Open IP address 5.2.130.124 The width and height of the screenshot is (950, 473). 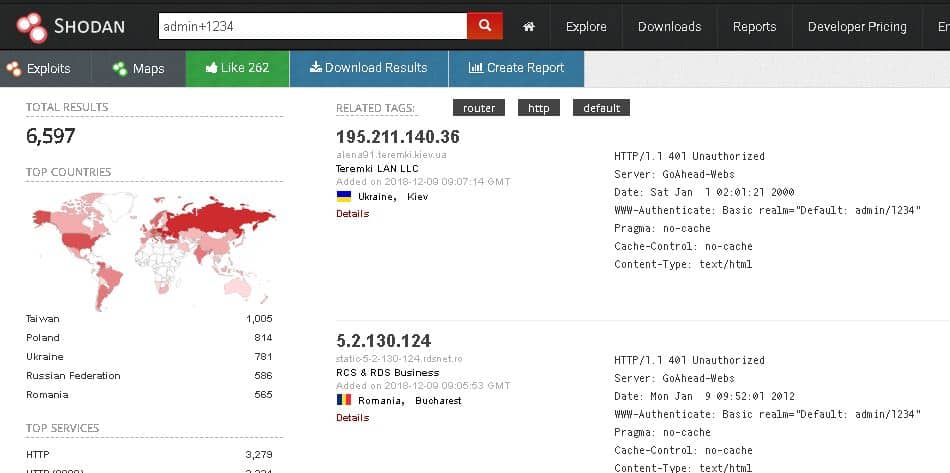384,340
